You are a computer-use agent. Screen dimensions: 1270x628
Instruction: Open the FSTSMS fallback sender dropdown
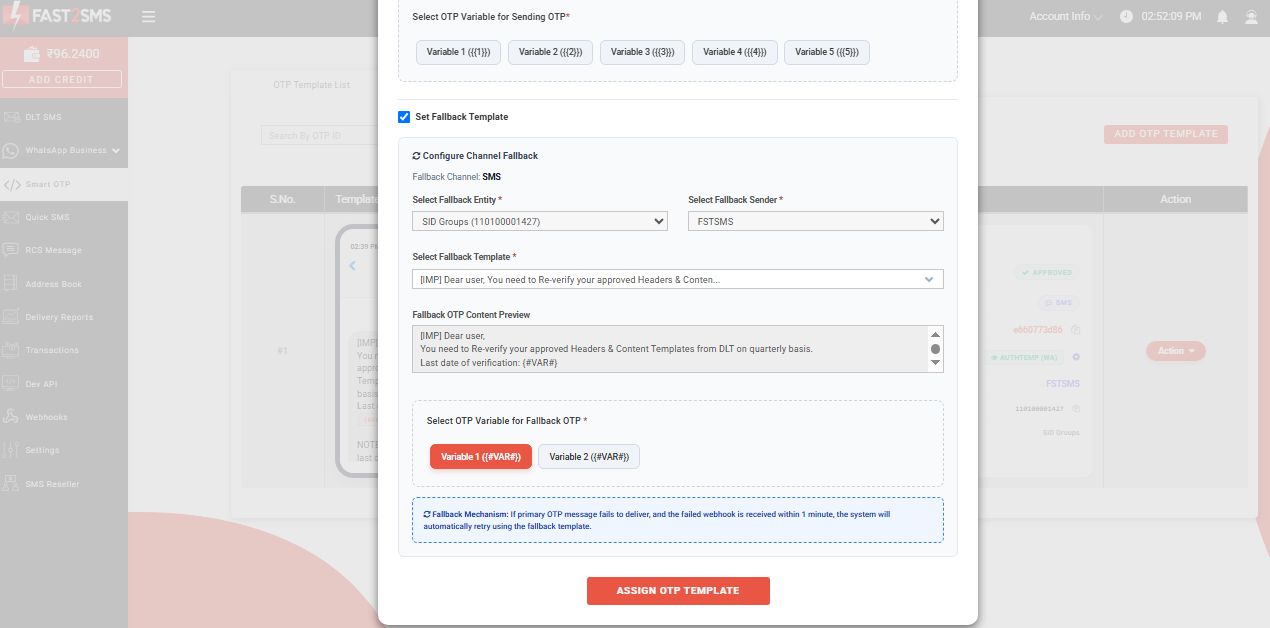(x=816, y=221)
